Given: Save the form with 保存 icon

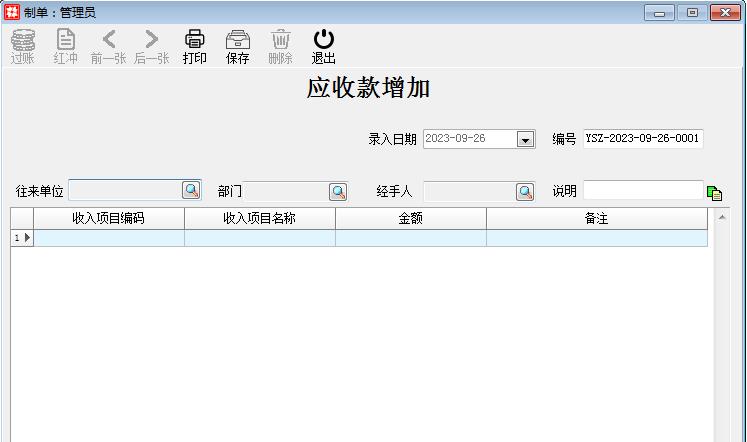Looking at the screenshot, I should tap(238, 46).
